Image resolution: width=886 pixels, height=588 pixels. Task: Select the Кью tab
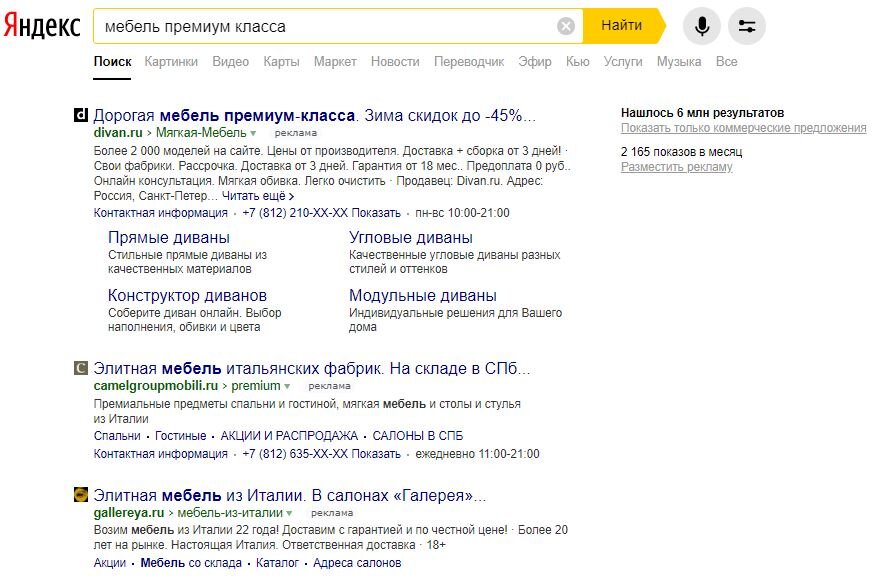point(577,62)
